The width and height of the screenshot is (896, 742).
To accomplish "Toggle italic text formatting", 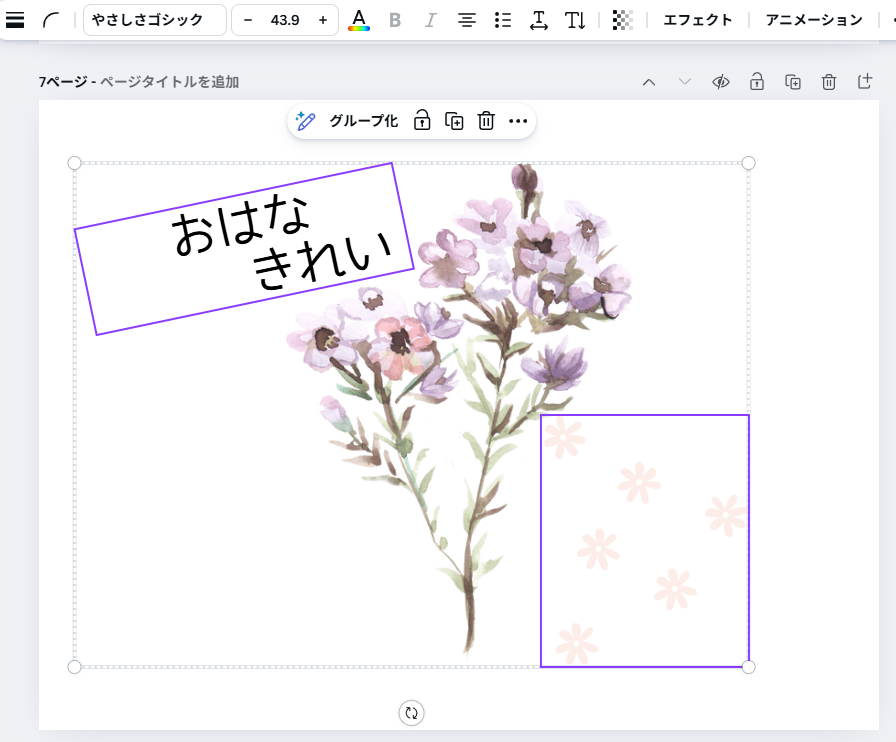I will 430,20.
